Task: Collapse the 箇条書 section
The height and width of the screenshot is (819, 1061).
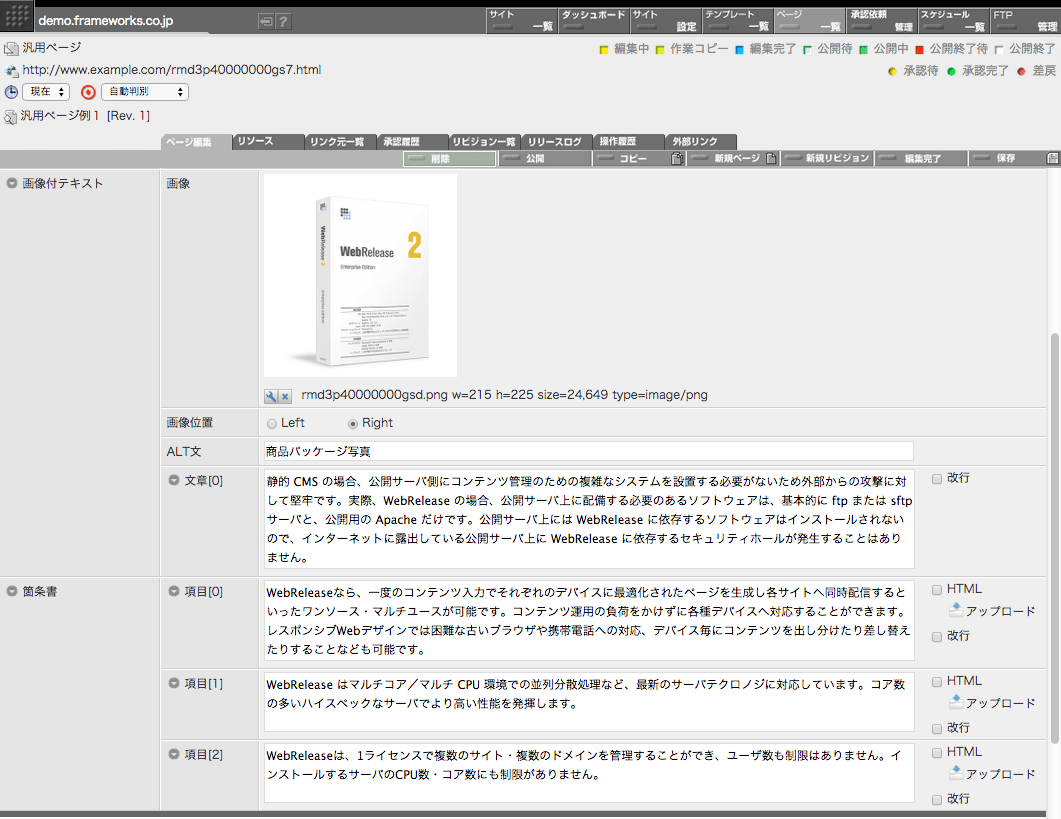Action: tap(12, 591)
